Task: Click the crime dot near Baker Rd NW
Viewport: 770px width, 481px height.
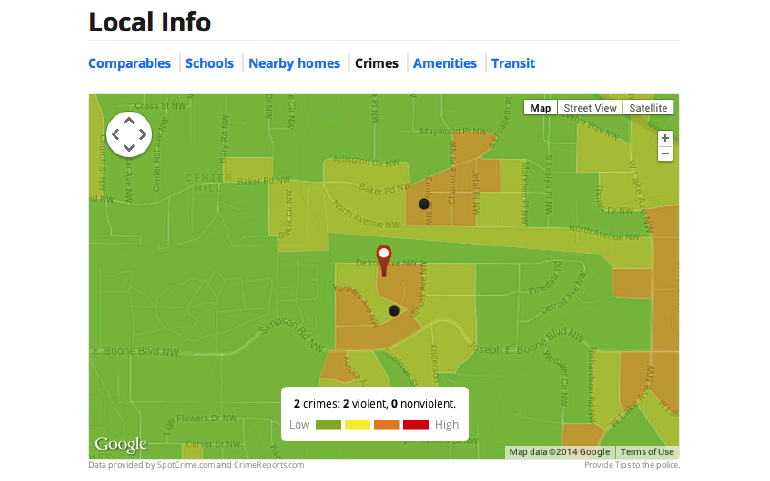Action: (424, 204)
